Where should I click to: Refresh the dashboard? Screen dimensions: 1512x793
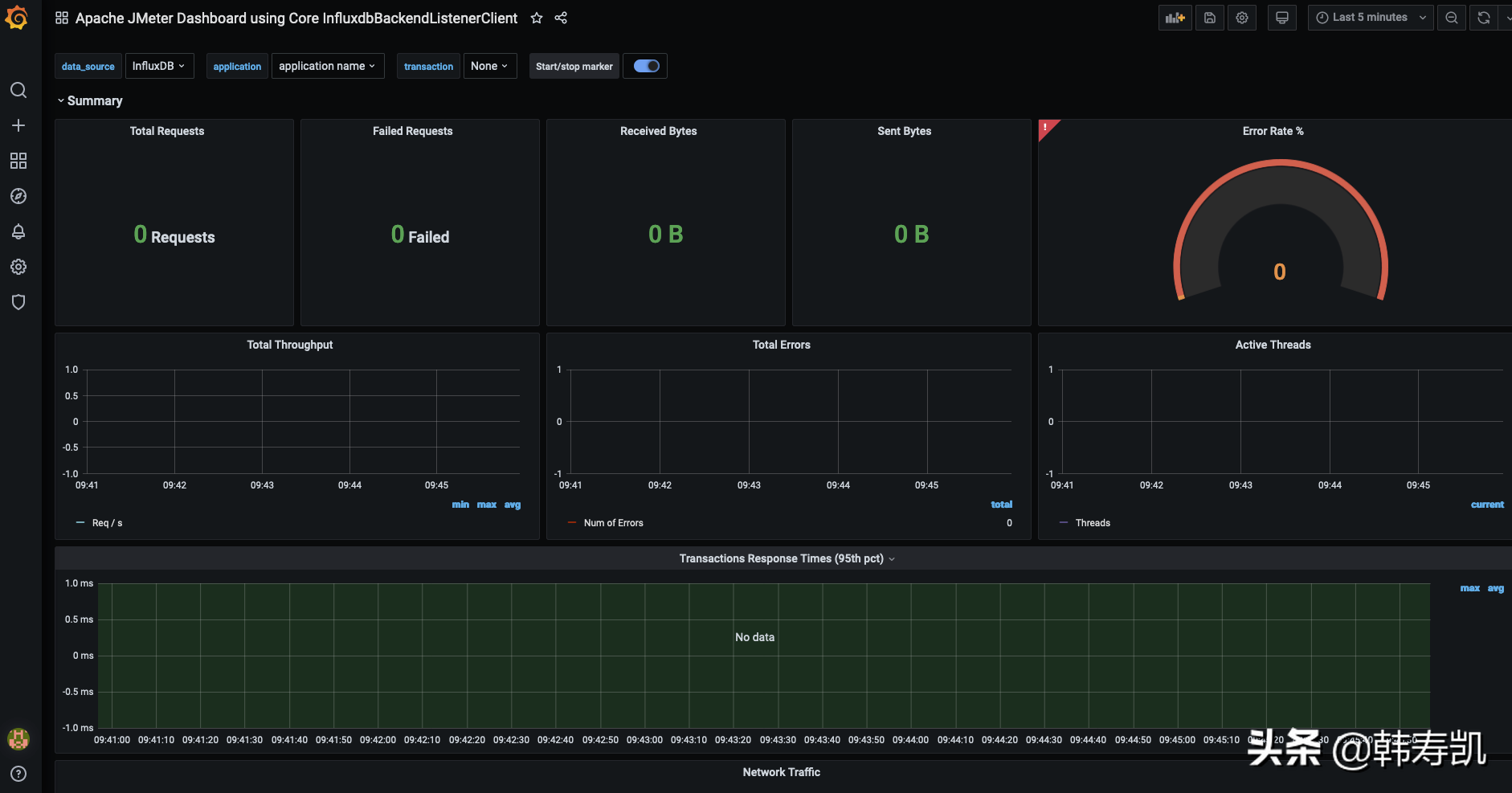1482,17
